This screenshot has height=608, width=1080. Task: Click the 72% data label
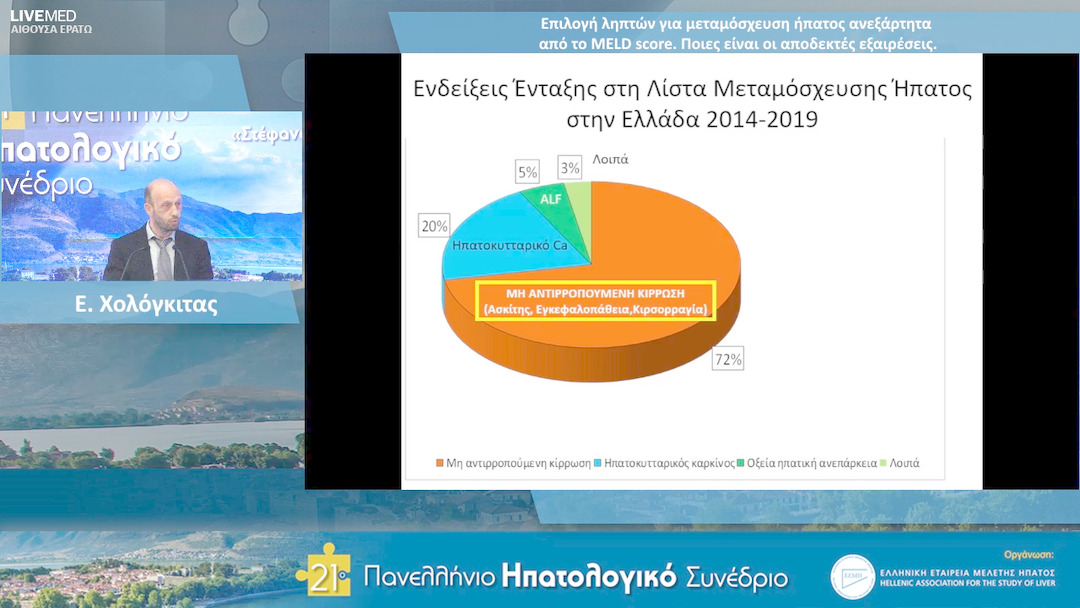pos(728,359)
